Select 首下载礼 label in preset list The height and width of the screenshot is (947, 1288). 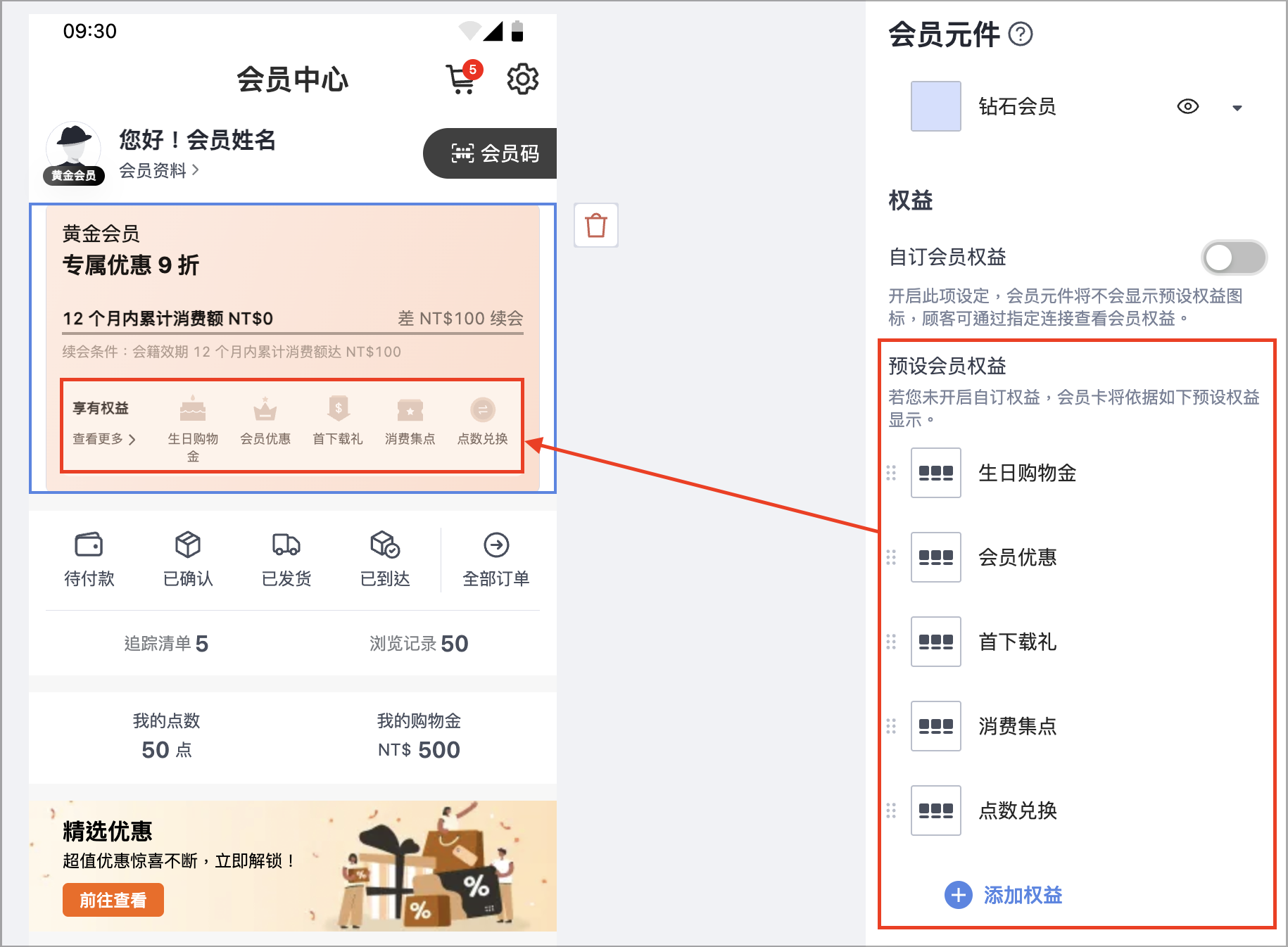[x=1018, y=642]
